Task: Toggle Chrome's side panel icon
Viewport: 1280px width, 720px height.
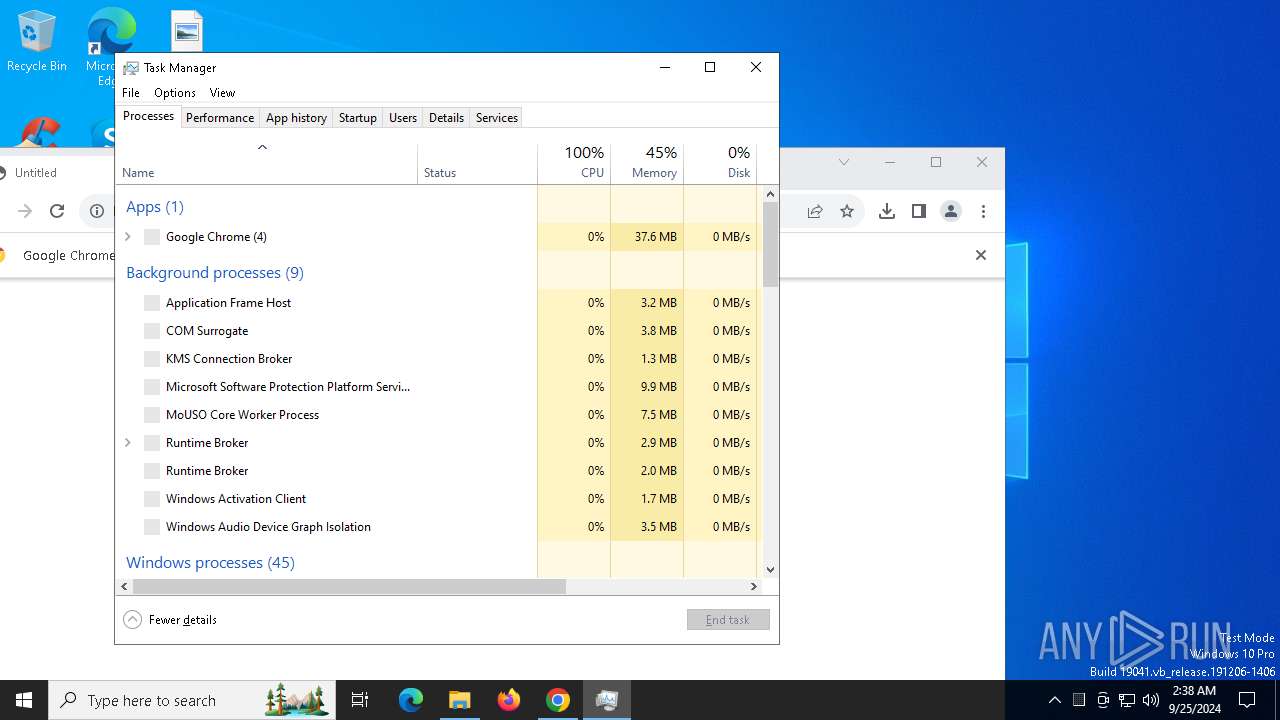Action: tap(918, 211)
